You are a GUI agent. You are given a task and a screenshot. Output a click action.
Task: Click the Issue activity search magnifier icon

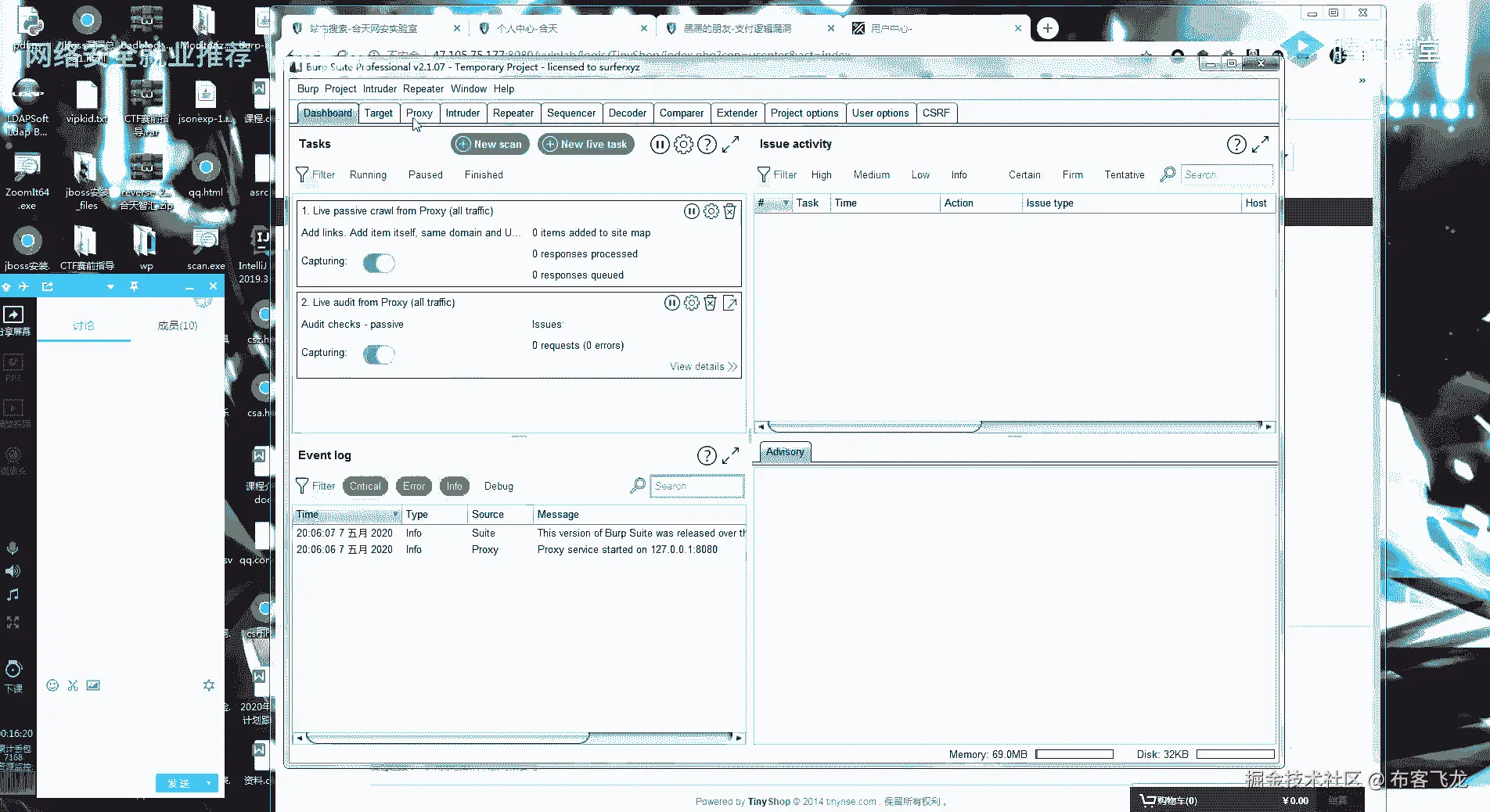coord(1168,174)
